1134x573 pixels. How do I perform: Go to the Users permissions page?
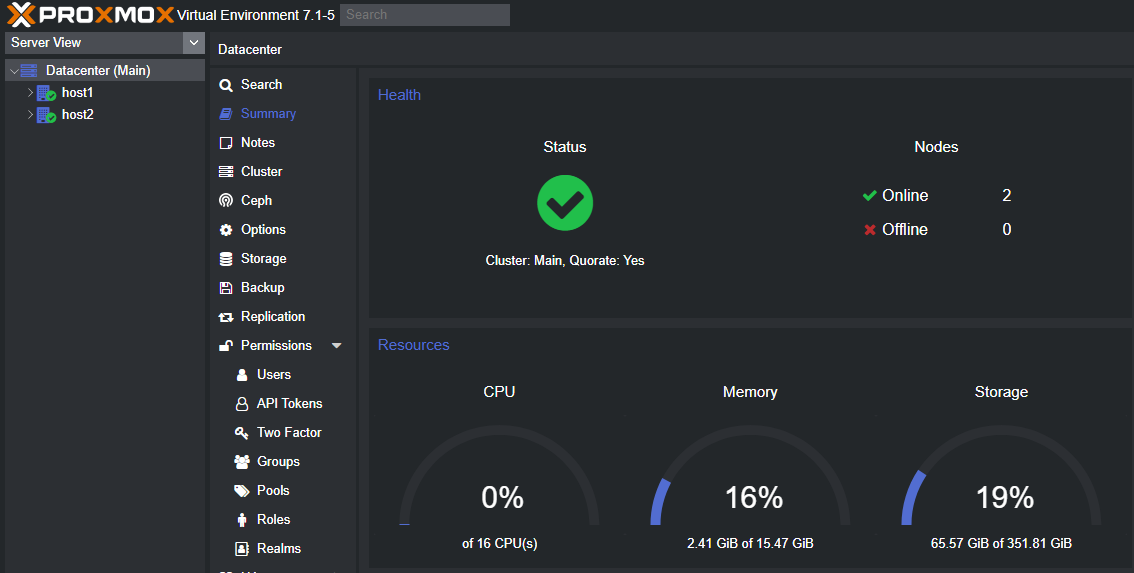coord(273,374)
